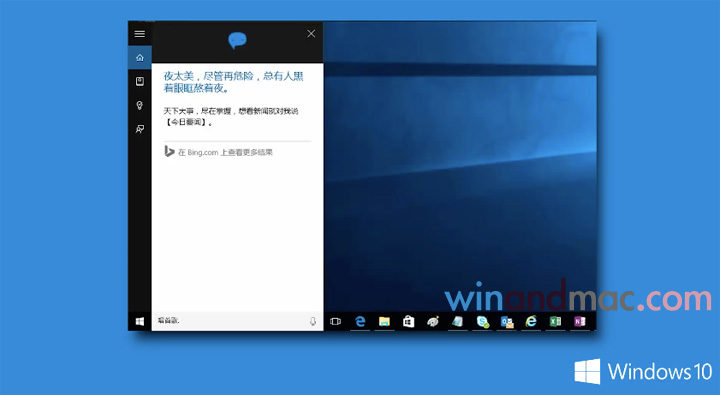Screen dimensions: 720x395
Task: Click the blue chat bubble Cortana logo
Action: (237, 40)
